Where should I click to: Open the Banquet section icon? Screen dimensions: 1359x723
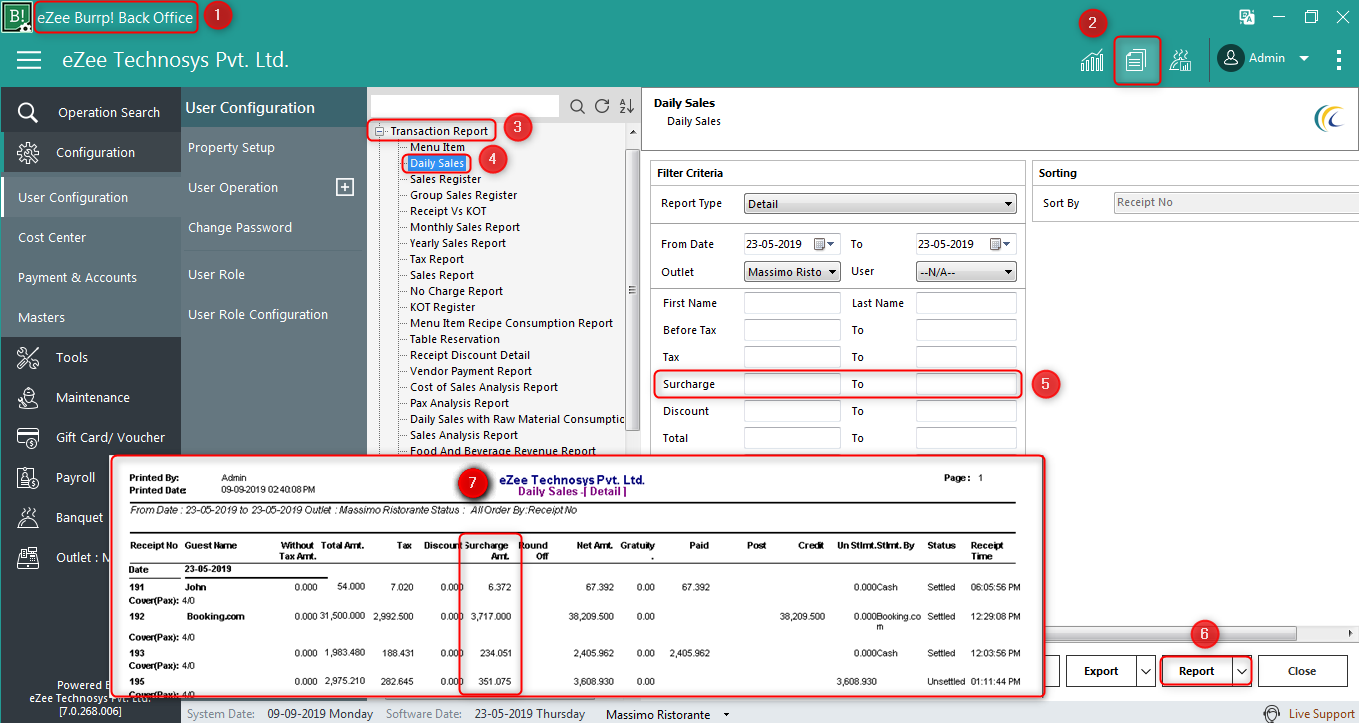(x=28, y=517)
